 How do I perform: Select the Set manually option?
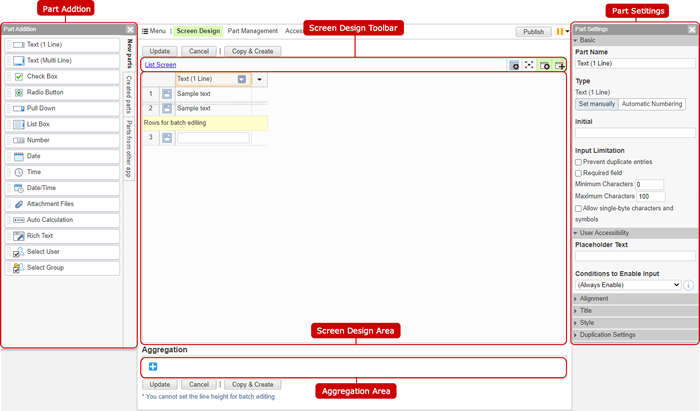tap(597, 104)
